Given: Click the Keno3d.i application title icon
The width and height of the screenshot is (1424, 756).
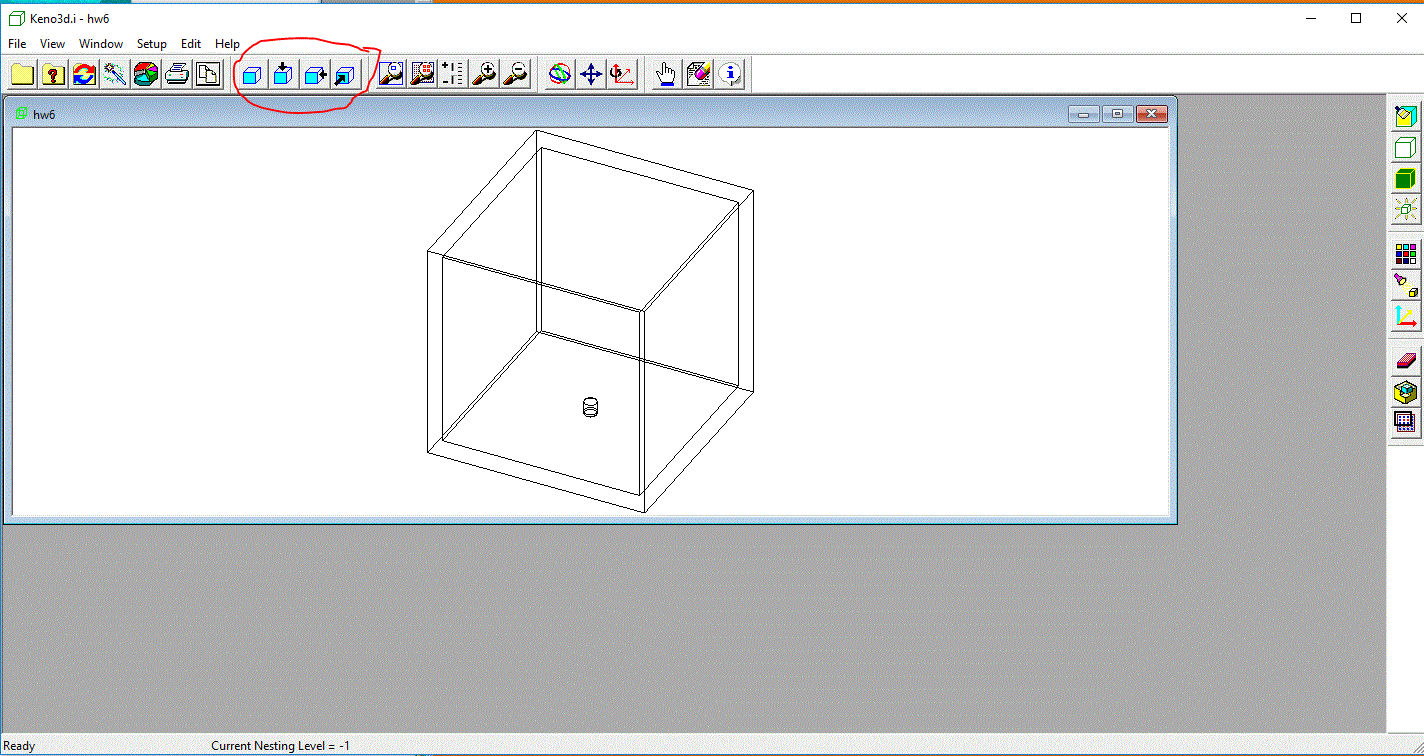Looking at the screenshot, I should 16,18.
